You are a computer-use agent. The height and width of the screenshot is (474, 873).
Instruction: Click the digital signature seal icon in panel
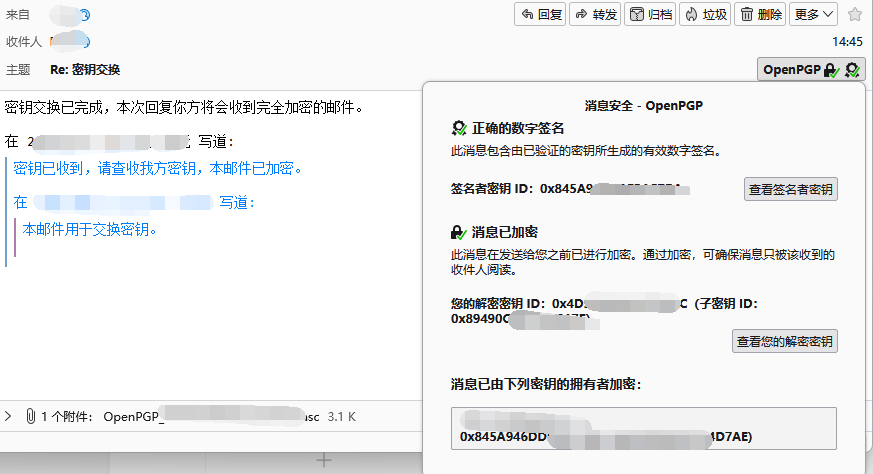tap(459, 129)
